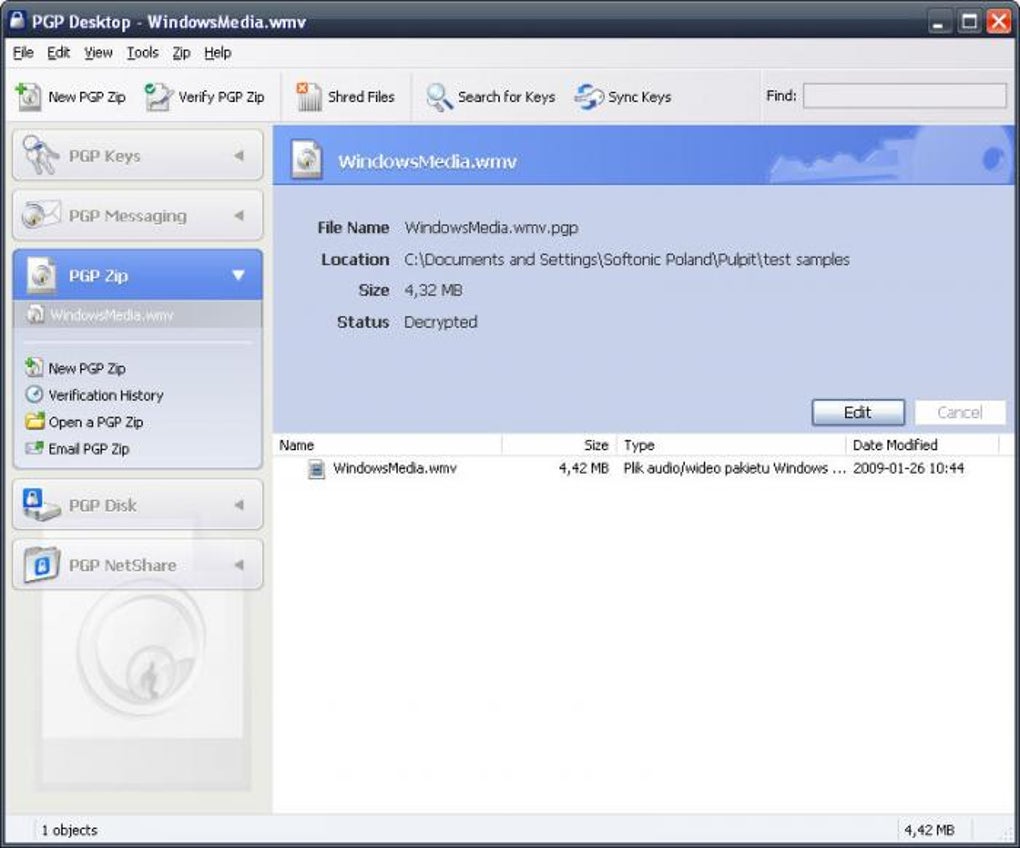Click the Verification History clock icon
Viewport: 1020px width, 848px height.
coord(34,395)
